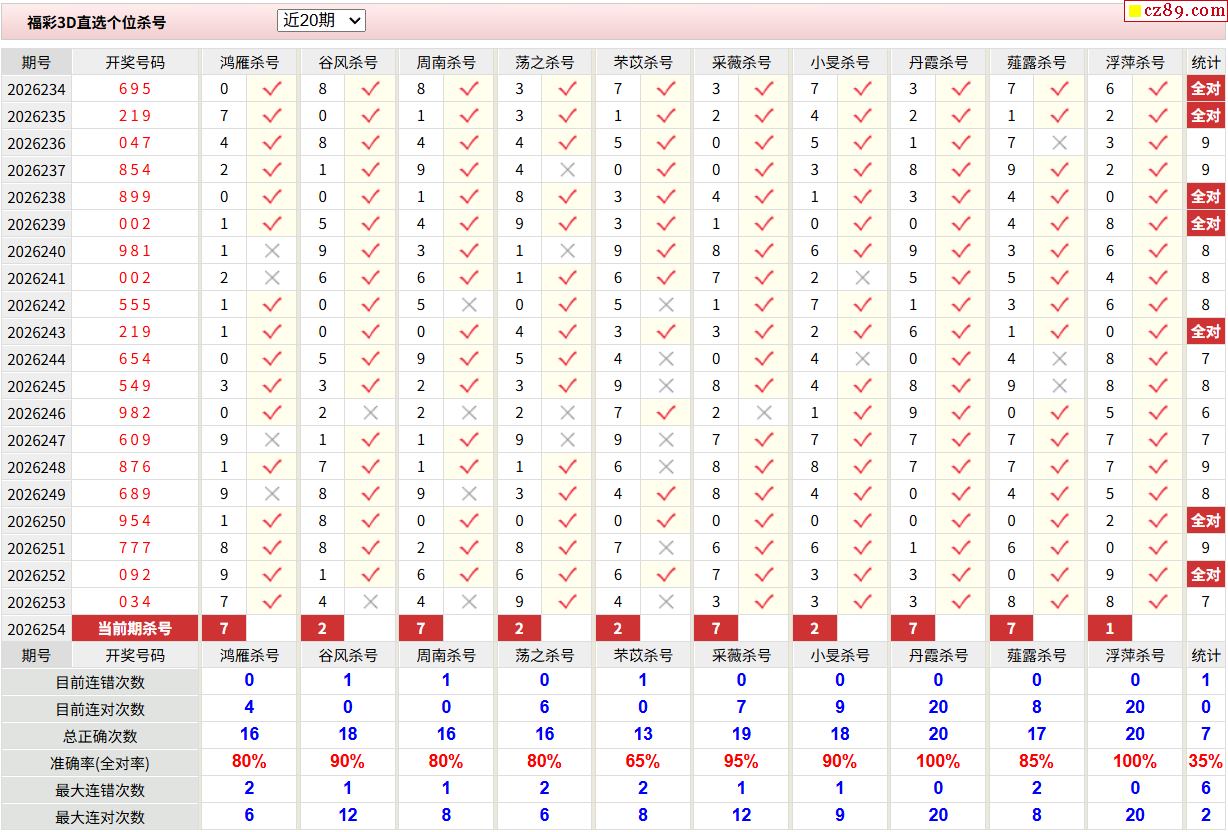
Task: Open the 近20期 period dropdown
Action: coord(321,20)
